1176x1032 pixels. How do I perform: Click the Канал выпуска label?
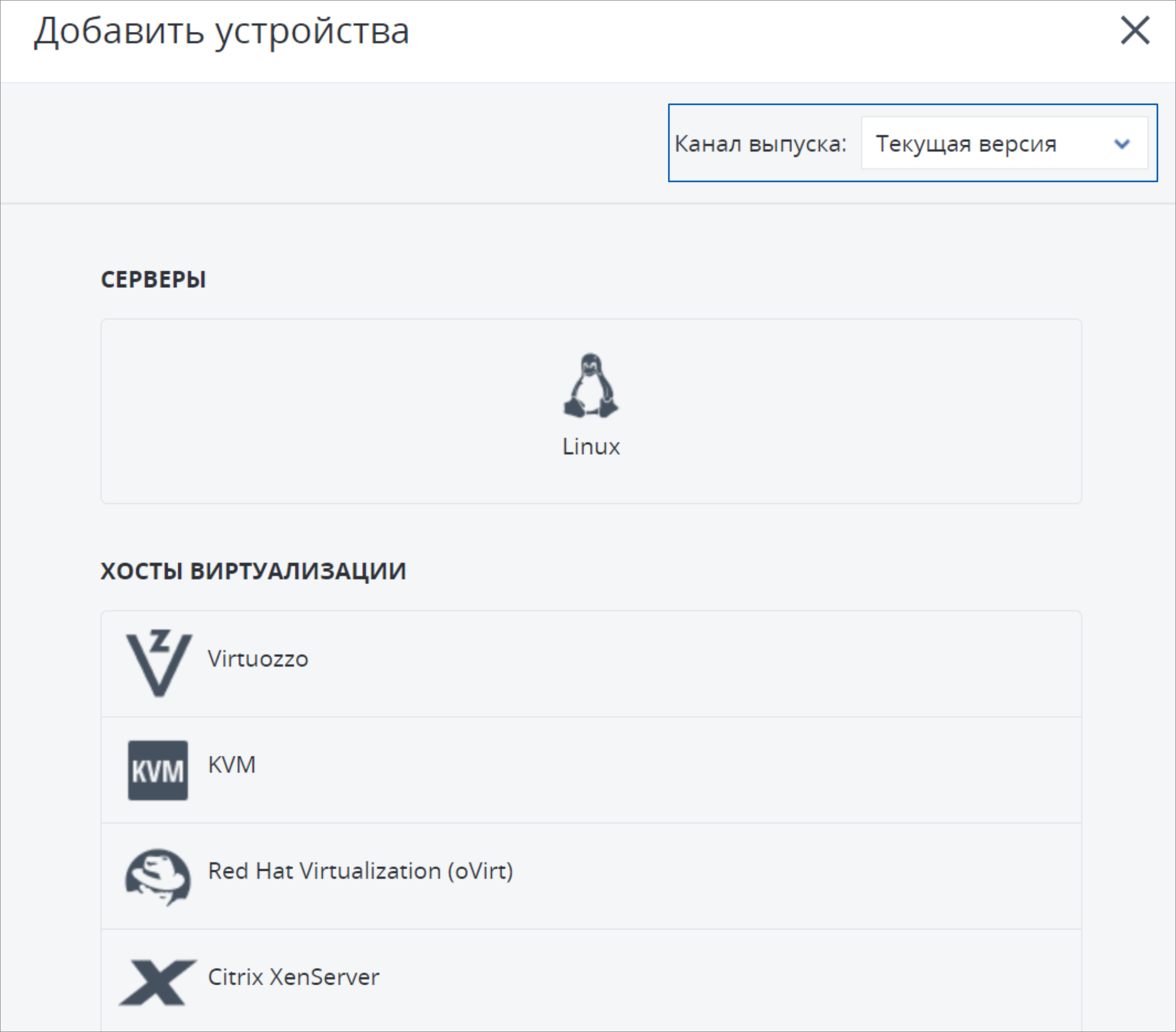pyautogui.click(x=760, y=144)
